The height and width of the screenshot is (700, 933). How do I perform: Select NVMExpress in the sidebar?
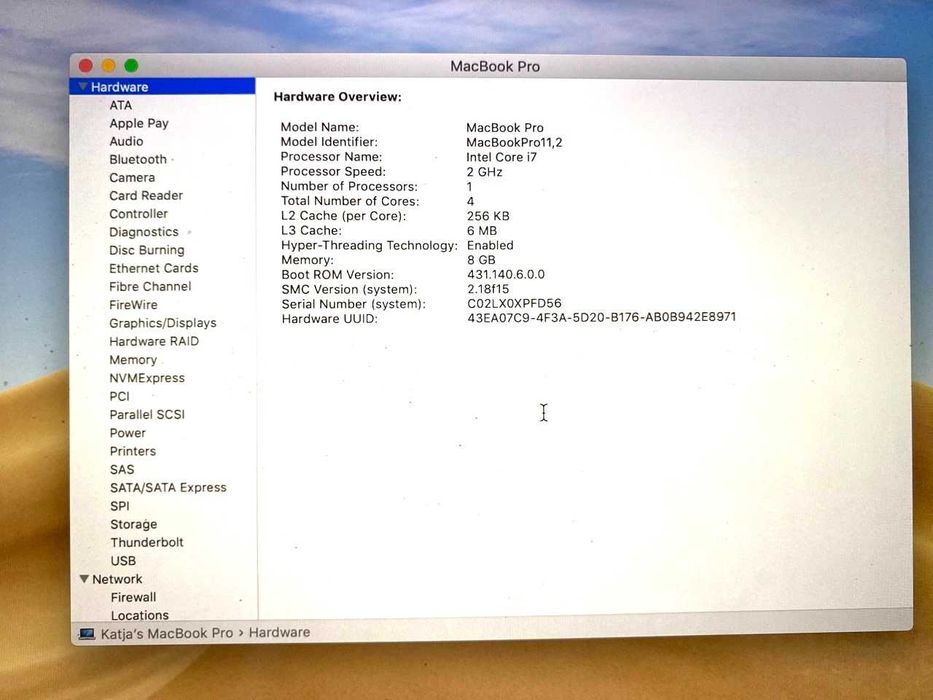pos(147,378)
